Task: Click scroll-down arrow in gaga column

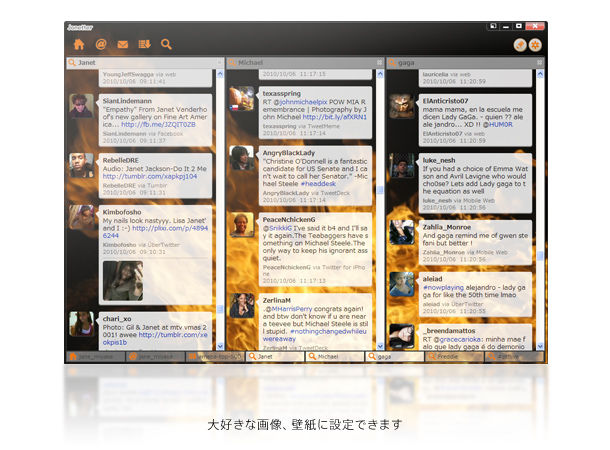Action: pyautogui.click(x=540, y=346)
